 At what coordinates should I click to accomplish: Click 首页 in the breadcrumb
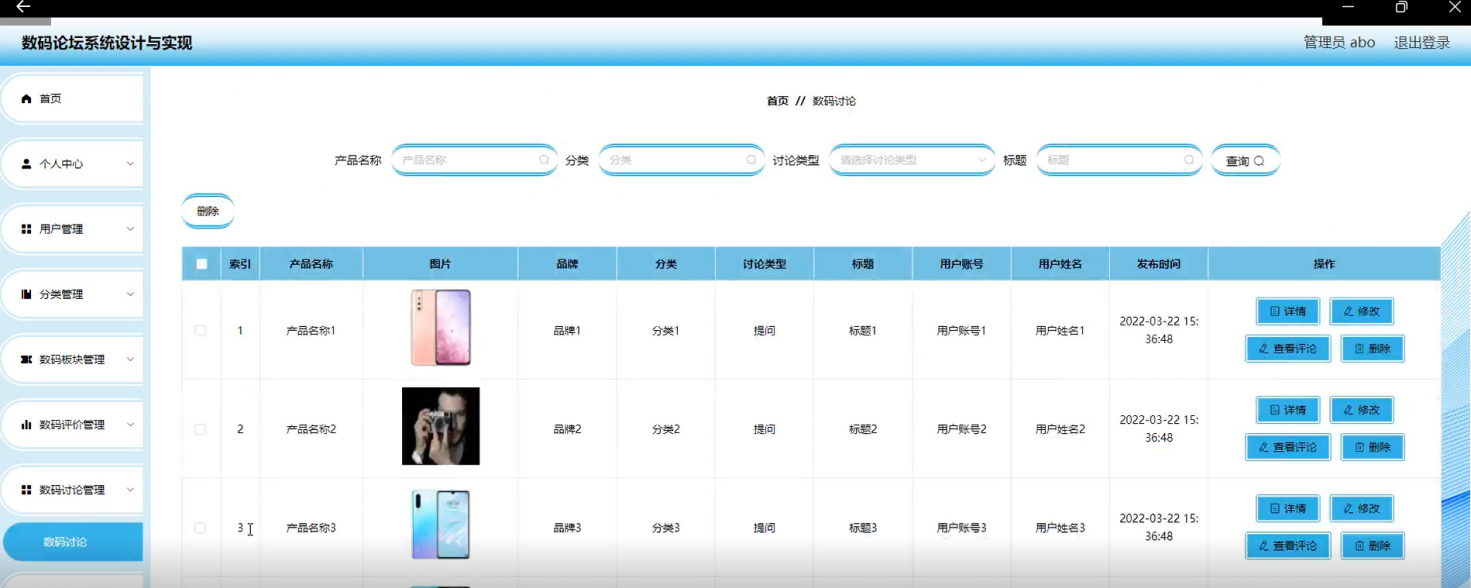[x=777, y=101]
